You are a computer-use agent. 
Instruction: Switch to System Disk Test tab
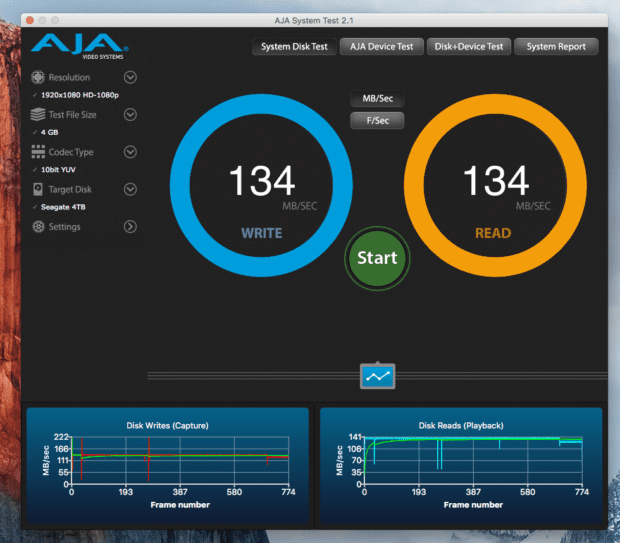(293, 47)
